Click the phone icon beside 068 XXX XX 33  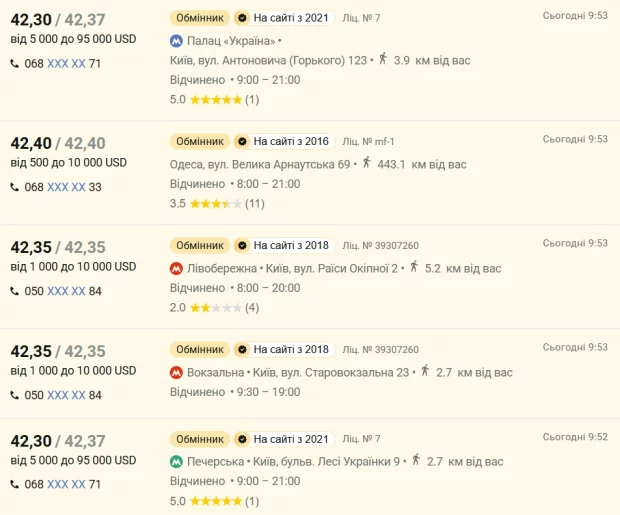[15, 186]
